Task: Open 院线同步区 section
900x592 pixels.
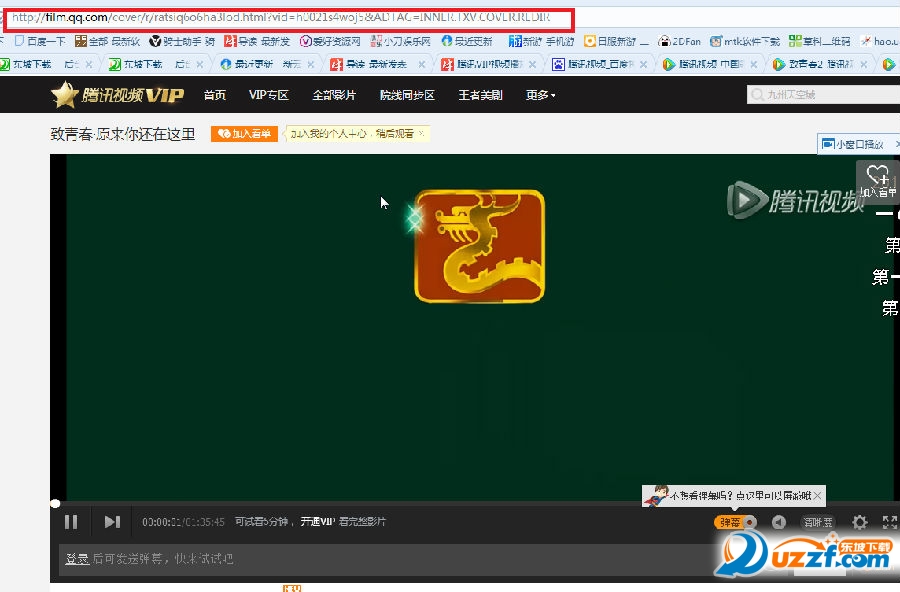Action: (407, 95)
